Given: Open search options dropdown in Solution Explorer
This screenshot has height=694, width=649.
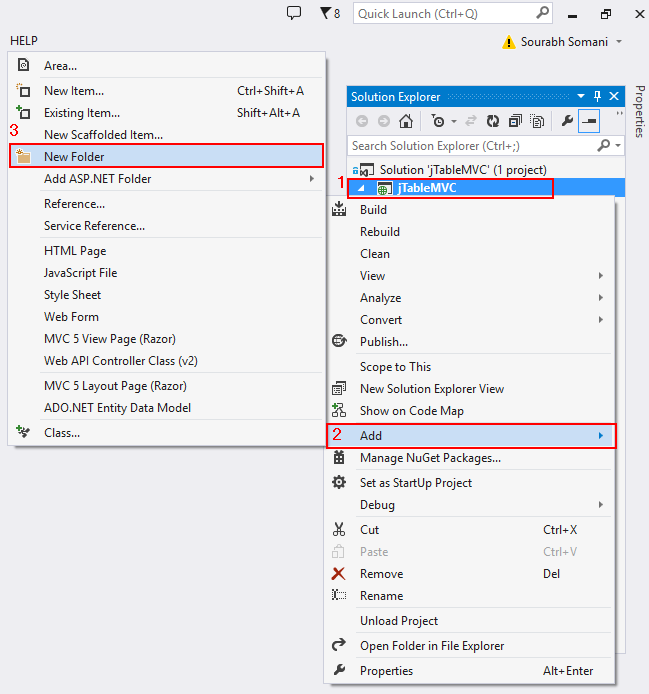Looking at the screenshot, I should point(618,145).
